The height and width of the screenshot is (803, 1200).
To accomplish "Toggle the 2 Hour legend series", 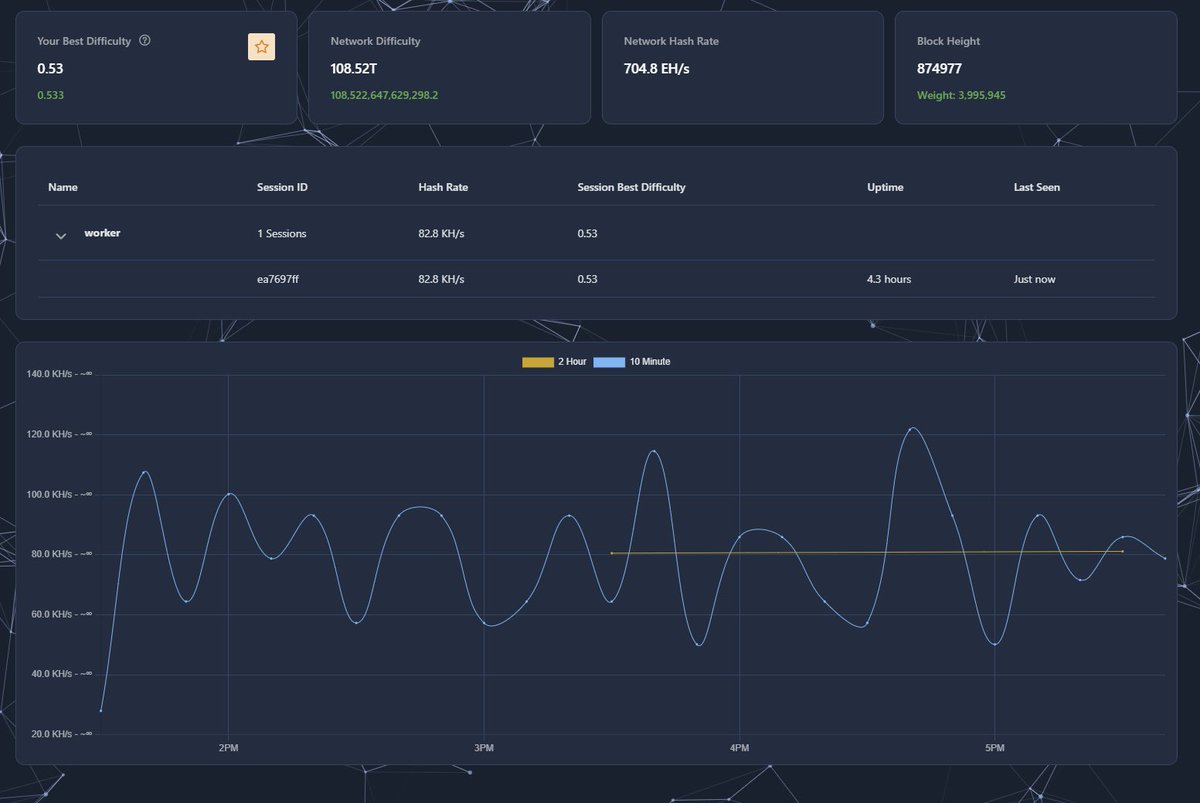I will click(554, 362).
